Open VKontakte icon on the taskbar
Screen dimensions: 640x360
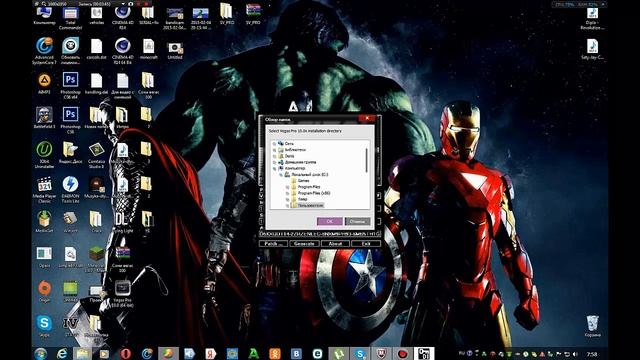[296, 353]
